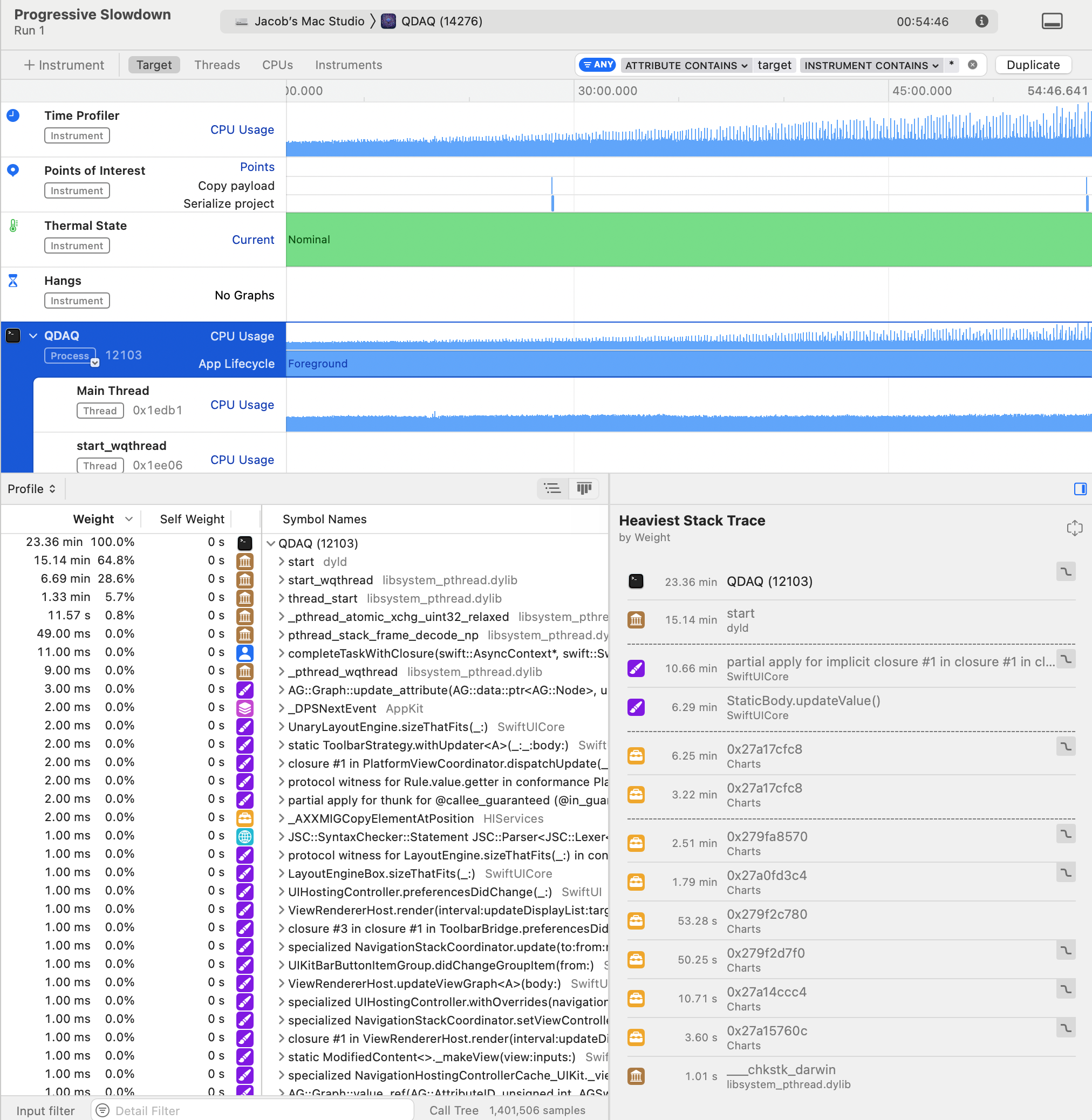Expand the _pthread_wqthread call tree row
This screenshot has height=1120, width=1092.
[281, 672]
